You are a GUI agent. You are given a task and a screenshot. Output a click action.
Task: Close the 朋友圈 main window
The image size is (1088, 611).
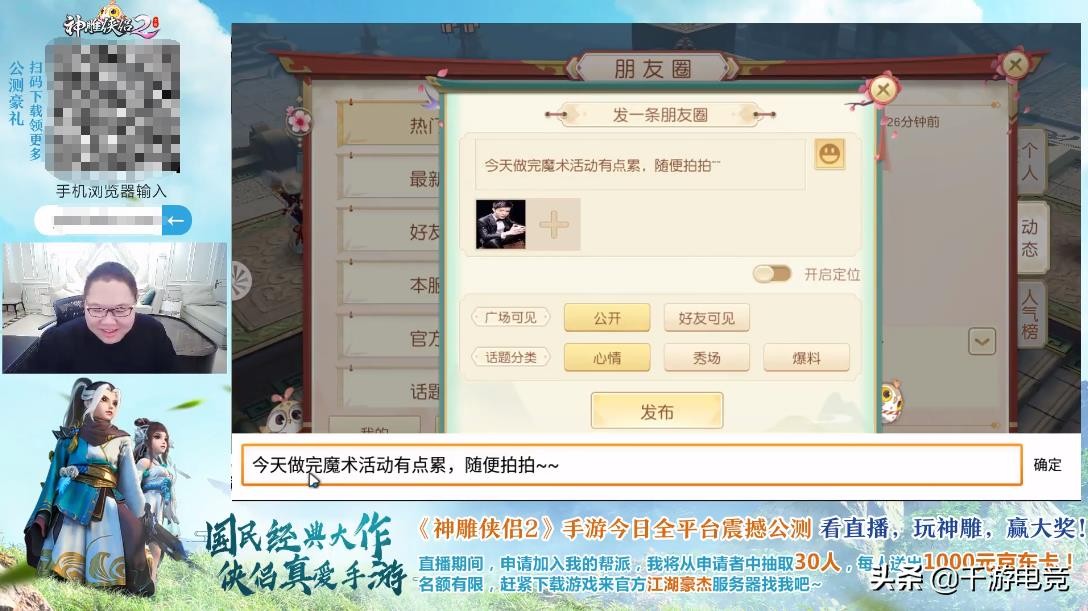(1015, 65)
